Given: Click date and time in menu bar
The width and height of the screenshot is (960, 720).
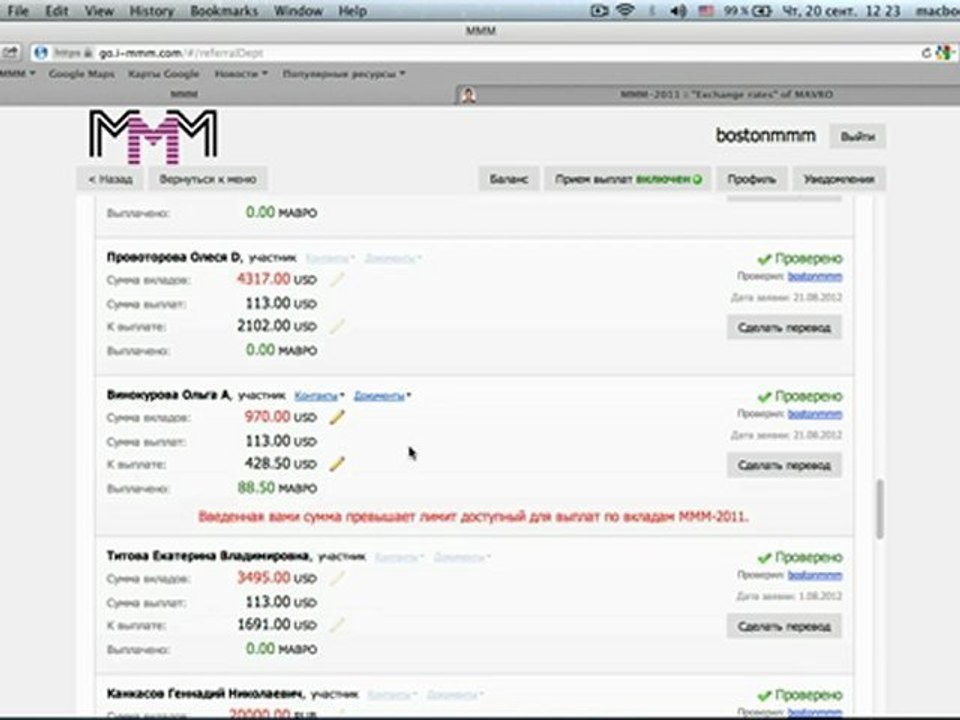Looking at the screenshot, I should tap(842, 10).
